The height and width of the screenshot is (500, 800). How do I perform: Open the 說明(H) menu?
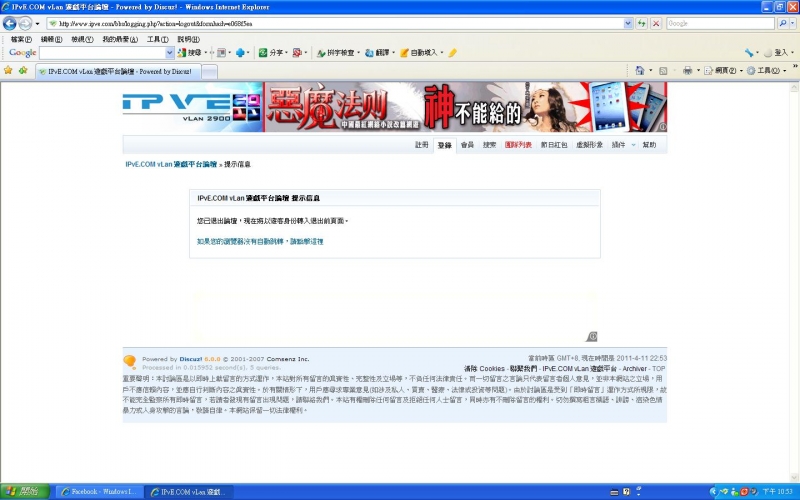(188, 39)
